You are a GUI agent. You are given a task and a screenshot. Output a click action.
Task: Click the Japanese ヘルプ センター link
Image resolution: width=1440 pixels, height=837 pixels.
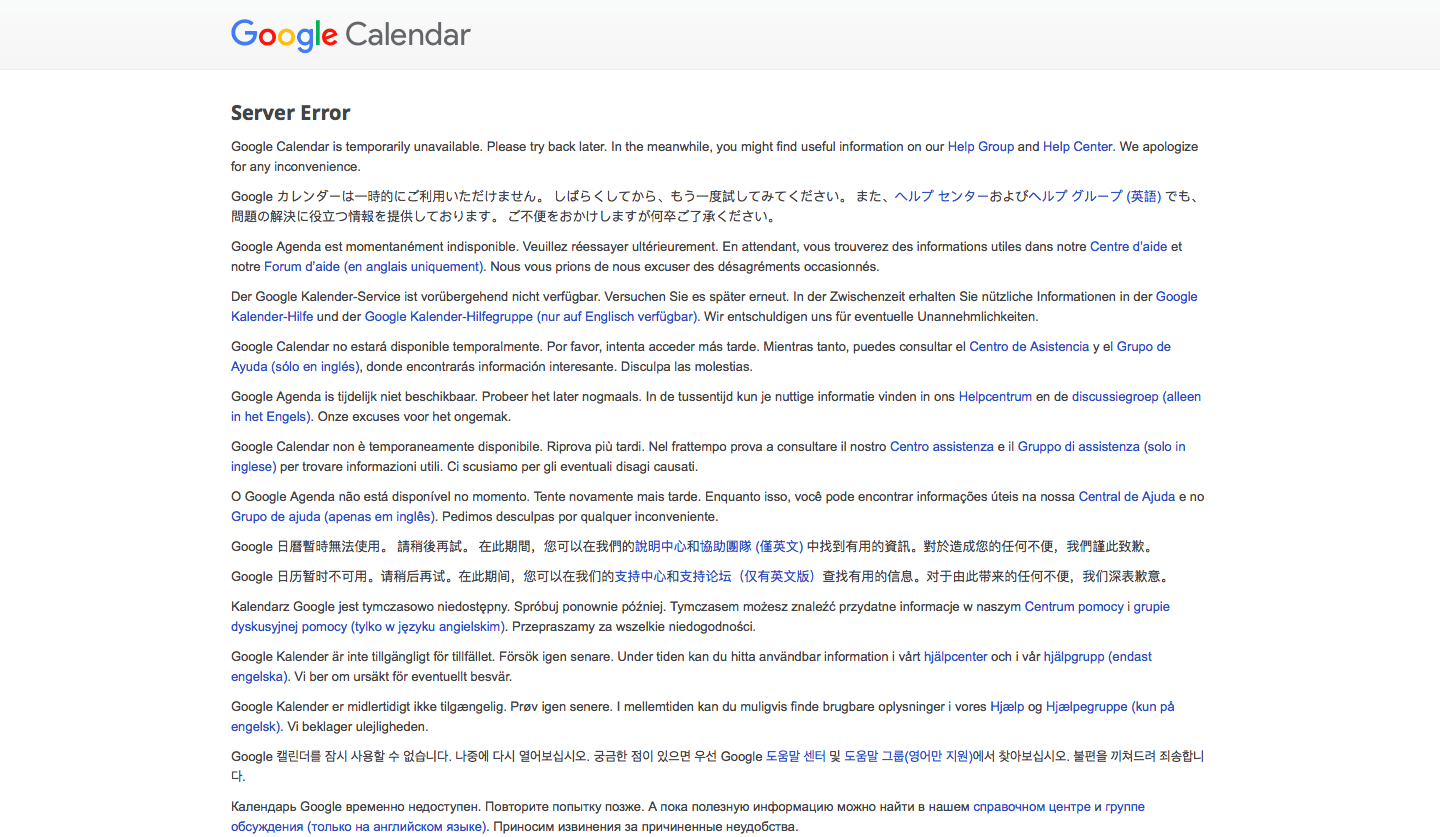point(942,196)
